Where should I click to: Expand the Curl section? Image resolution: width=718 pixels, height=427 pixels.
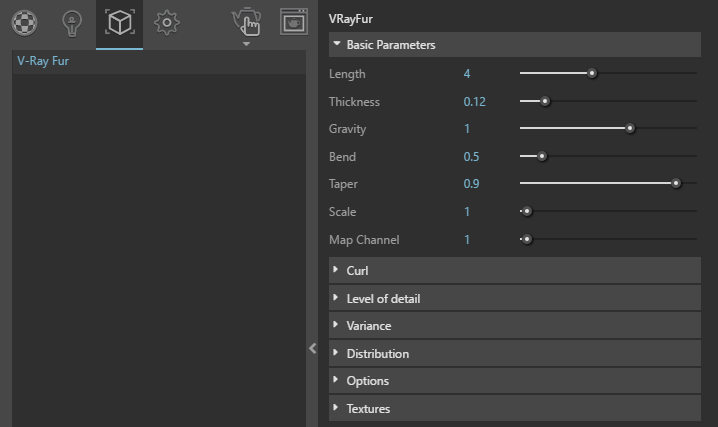(x=515, y=270)
